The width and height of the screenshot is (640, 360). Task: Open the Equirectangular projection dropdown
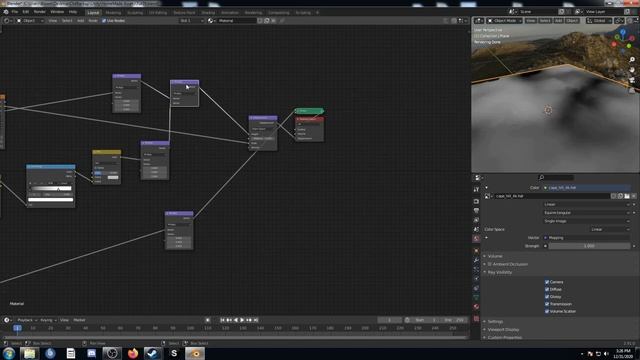coord(587,213)
